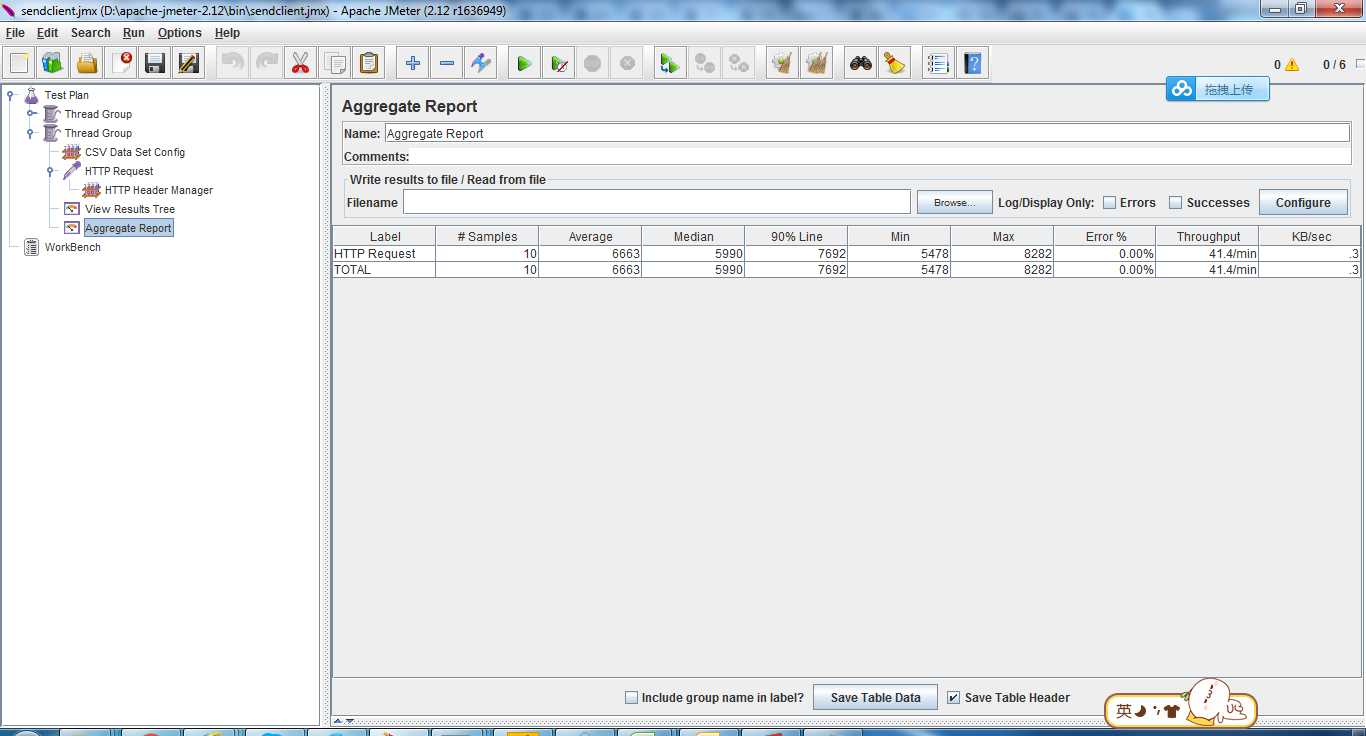Click the Configure button
Image resolution: width=1366 pixels, height=736 pixels.
point(1303,202)
